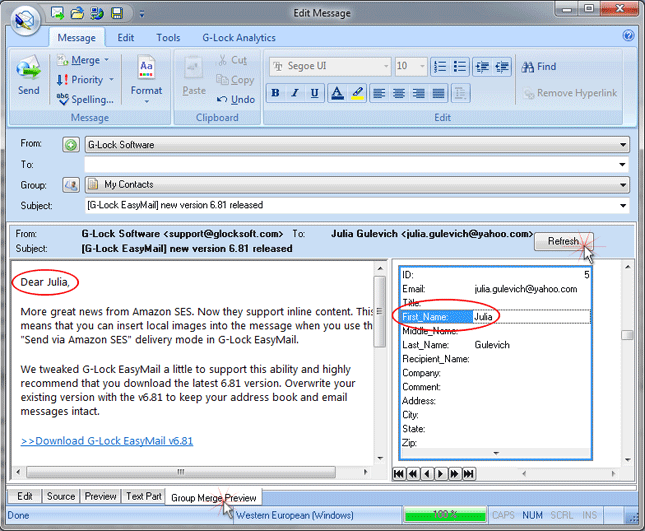Pick the text highlight color
The height and width of the screenshot is (531, 645).
357,93
